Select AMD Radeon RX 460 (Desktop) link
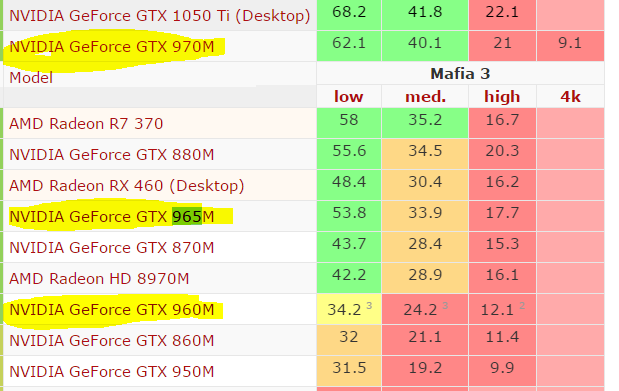619x391 pixels. tap(127, 186)
